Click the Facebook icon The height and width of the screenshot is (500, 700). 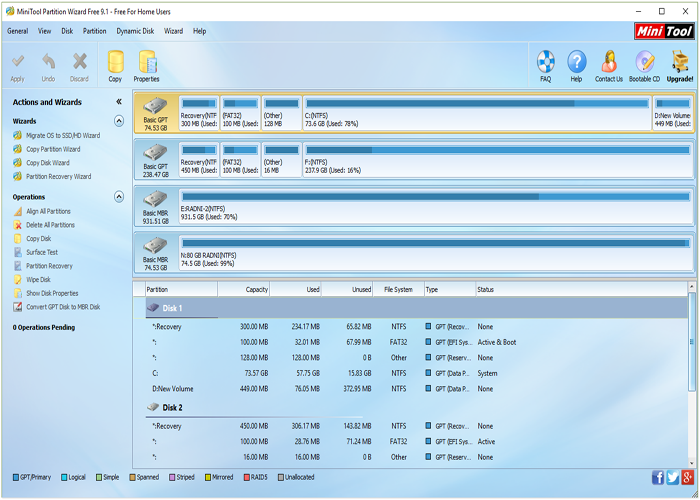click(658, 477)
